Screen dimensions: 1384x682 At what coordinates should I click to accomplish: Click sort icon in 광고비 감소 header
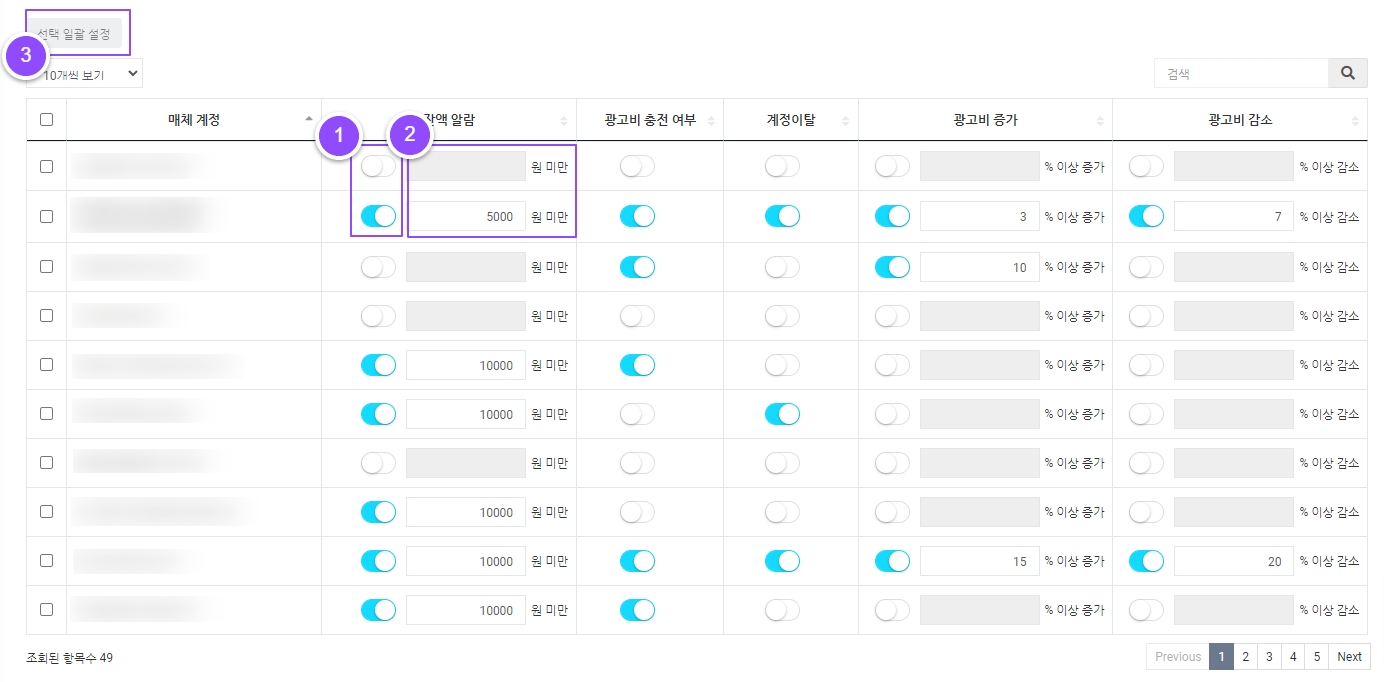[1354, 120]
